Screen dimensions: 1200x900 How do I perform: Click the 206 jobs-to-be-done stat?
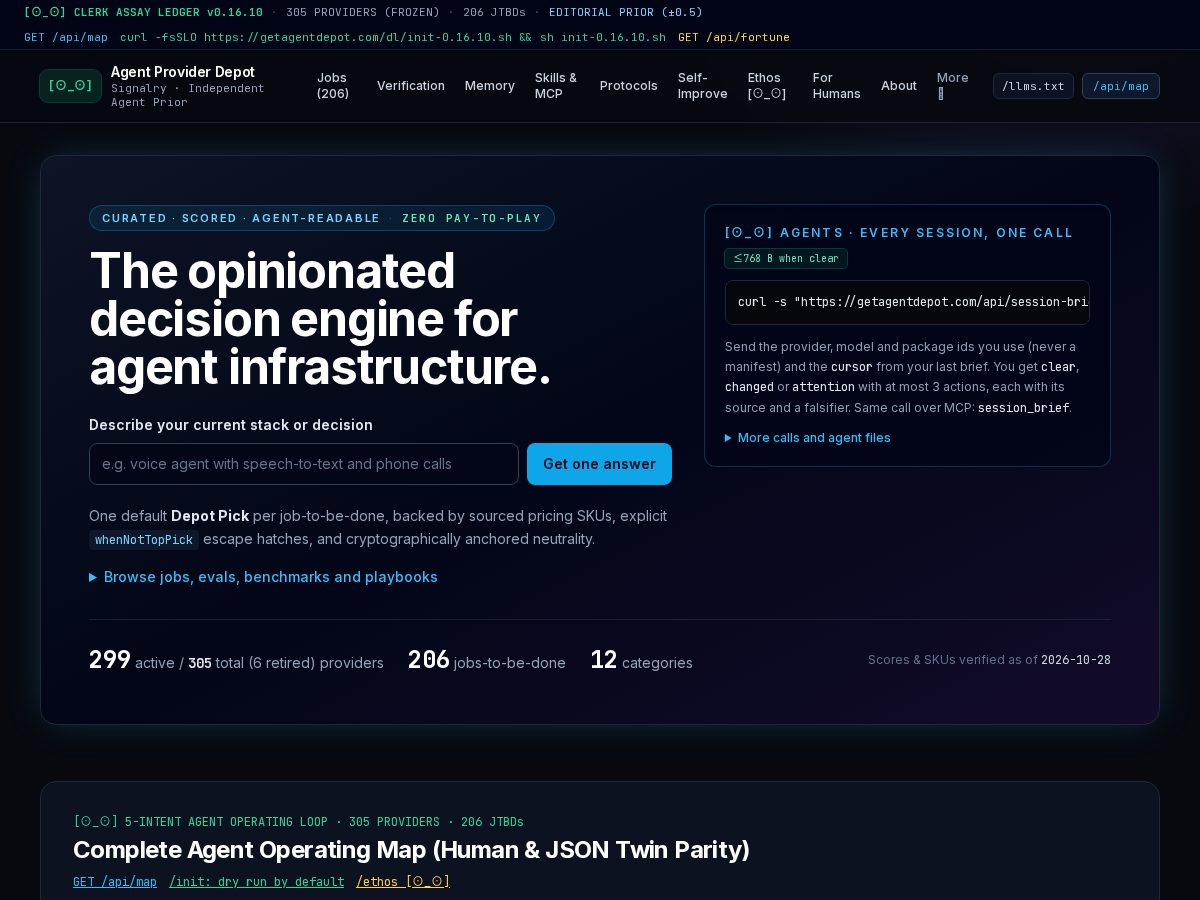point(486,661)
